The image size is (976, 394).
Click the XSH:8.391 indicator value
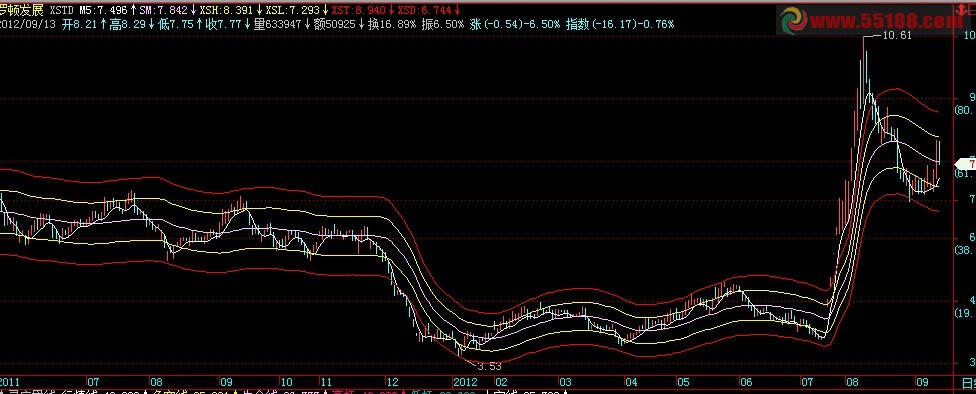pyautogui.click(x=226, y=10)
